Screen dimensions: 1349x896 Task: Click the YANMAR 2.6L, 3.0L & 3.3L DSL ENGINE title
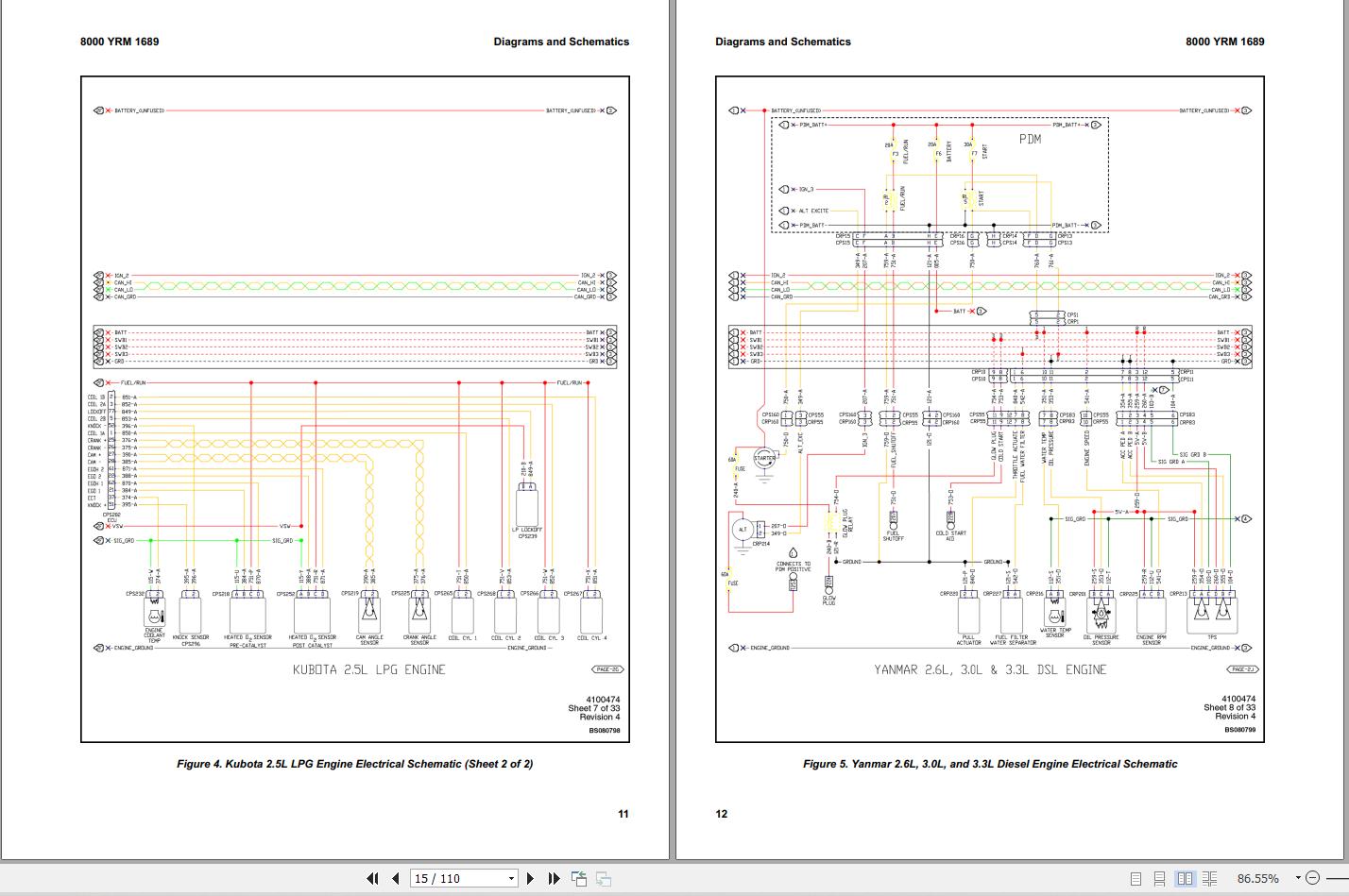[x=990, y=669]
